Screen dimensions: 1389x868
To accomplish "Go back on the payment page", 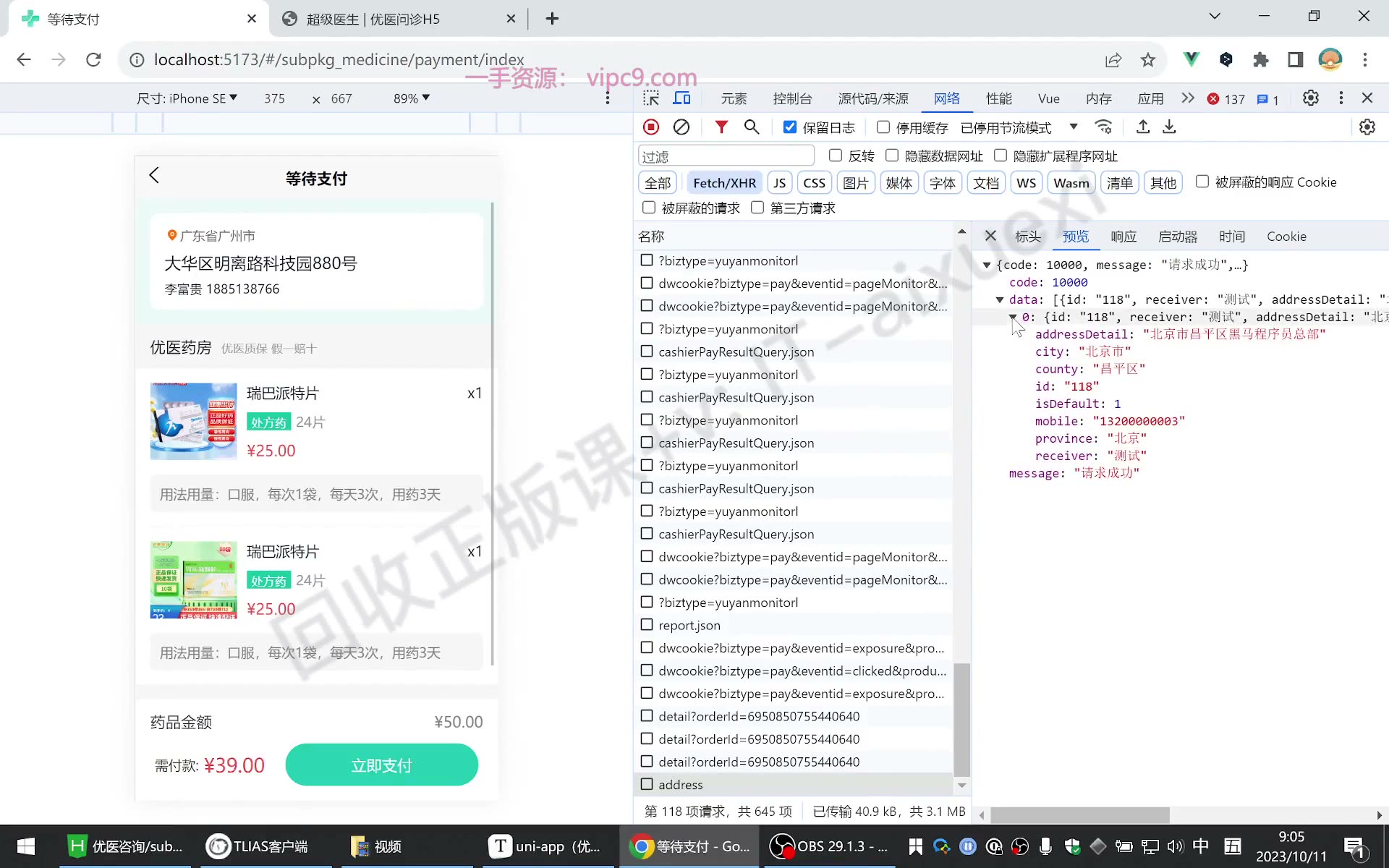I will click(x=154, y=176).
